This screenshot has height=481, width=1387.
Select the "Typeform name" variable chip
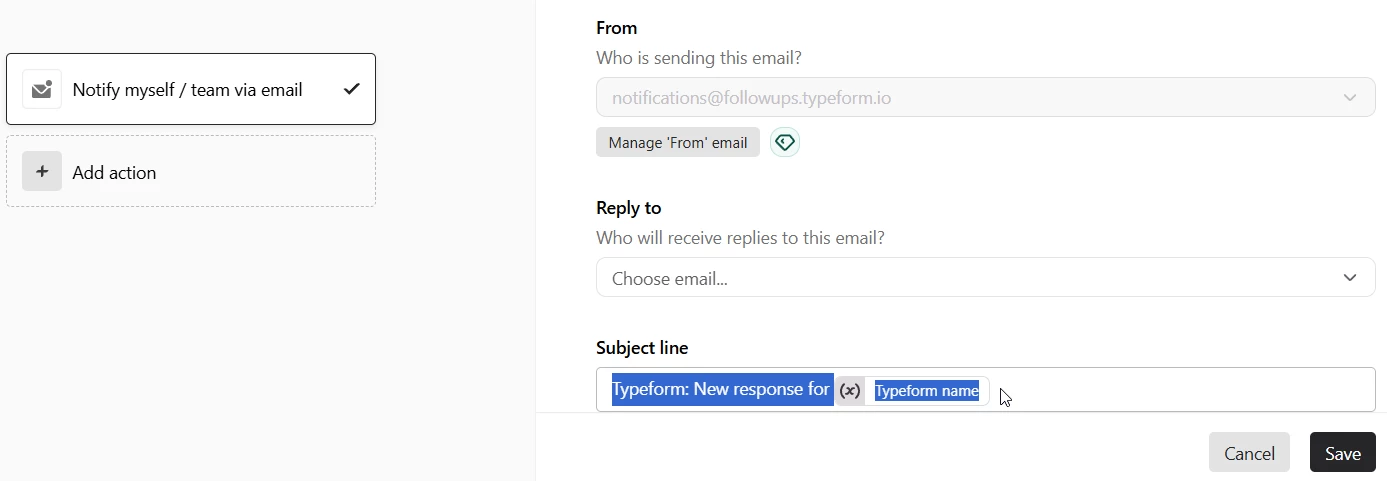[926, 391]
